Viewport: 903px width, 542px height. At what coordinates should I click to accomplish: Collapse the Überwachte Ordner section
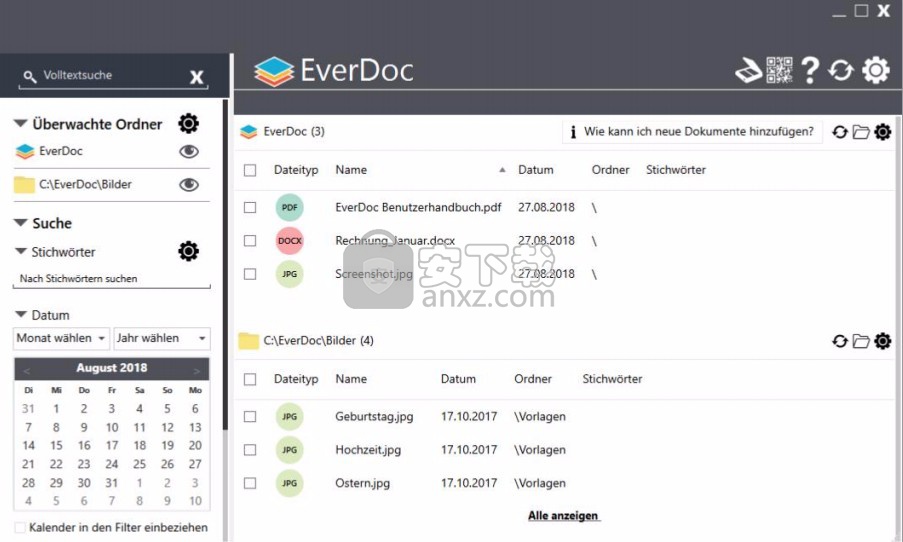[21, 123]
